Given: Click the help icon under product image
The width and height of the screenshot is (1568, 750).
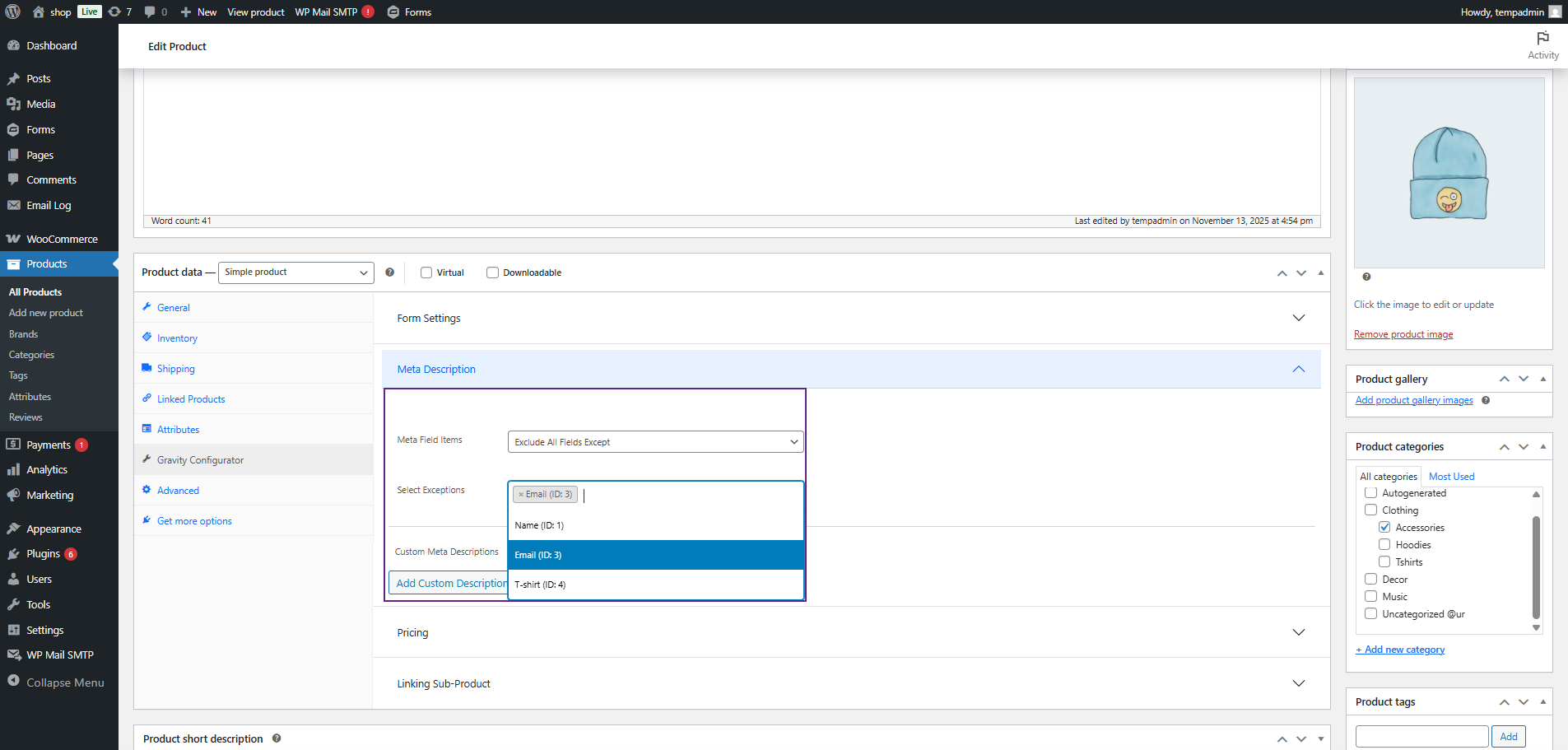Looking at the screenshot, I should 1366,277.
